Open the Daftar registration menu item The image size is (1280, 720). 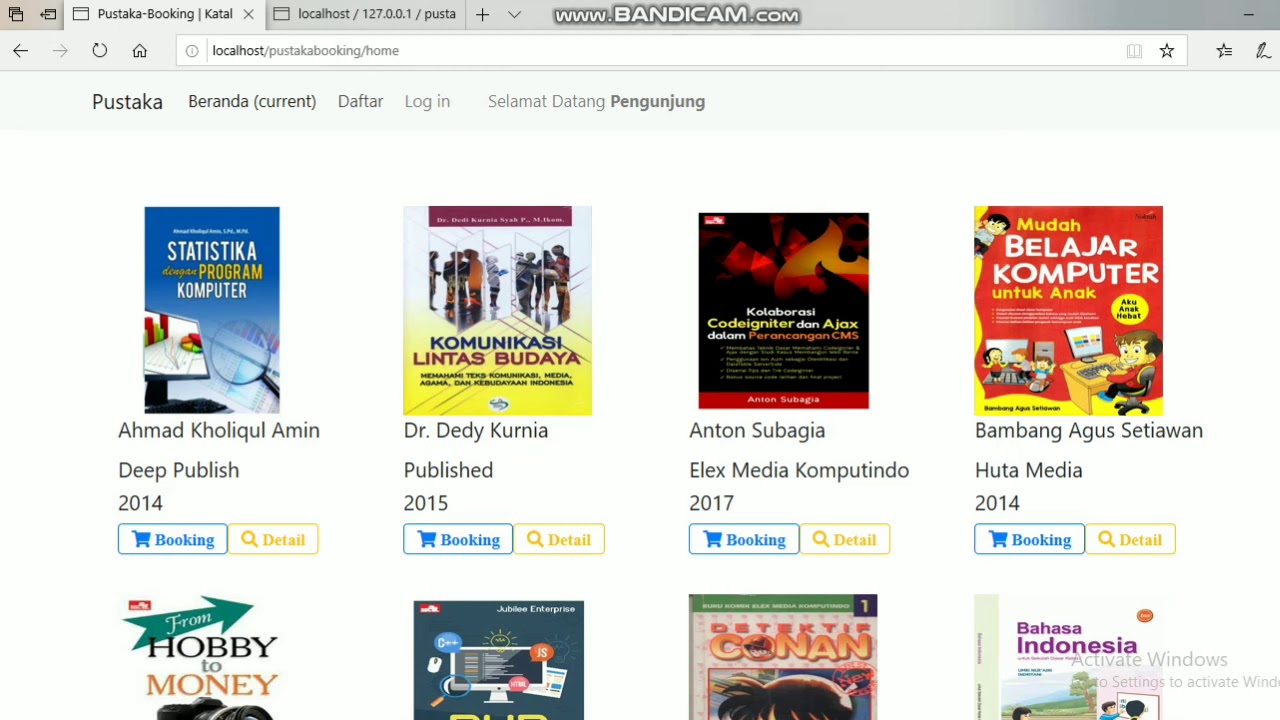(360, 101)
